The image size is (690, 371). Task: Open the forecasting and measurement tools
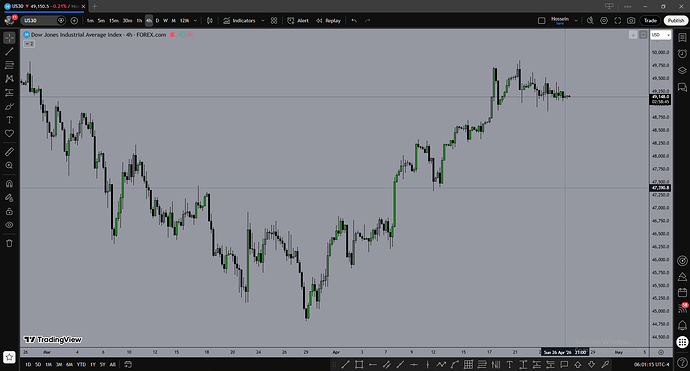(x=9, y=92)
